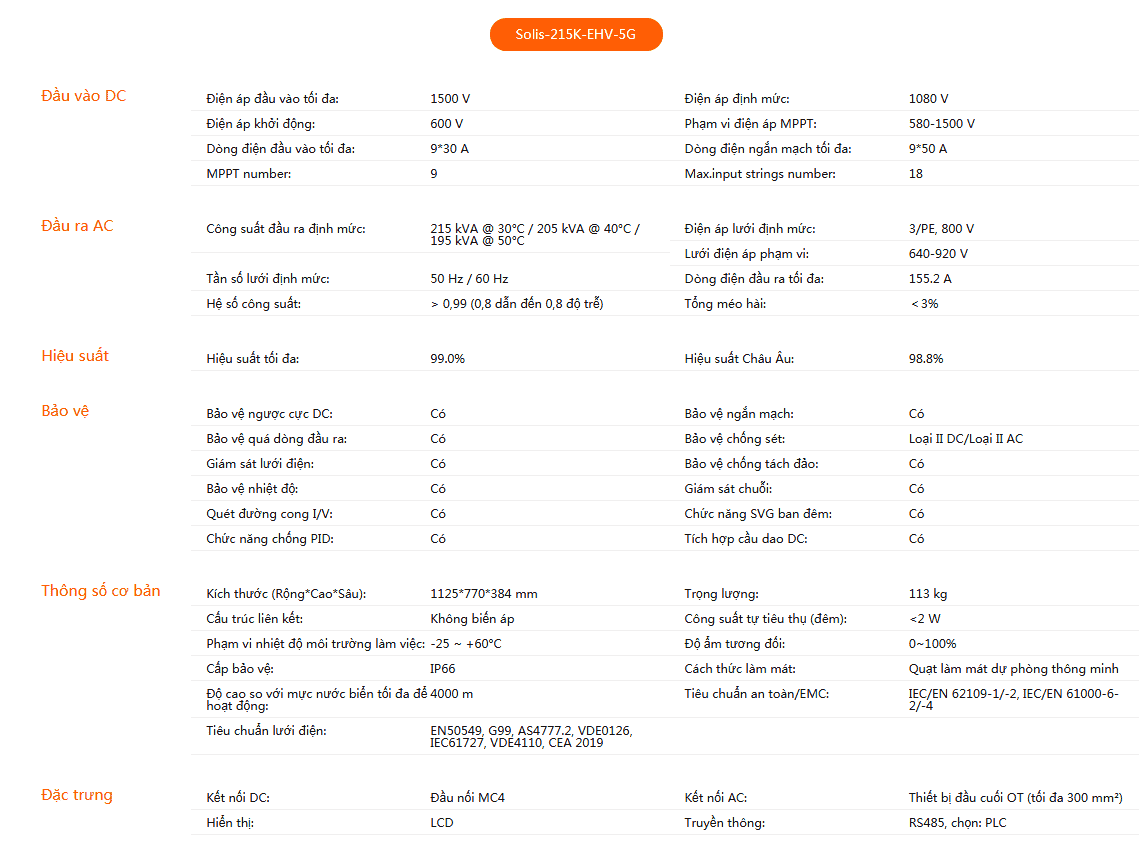Select the "Thông số cơ bản" section heading
1139x866 pixels.
click(x=100, y=591)
